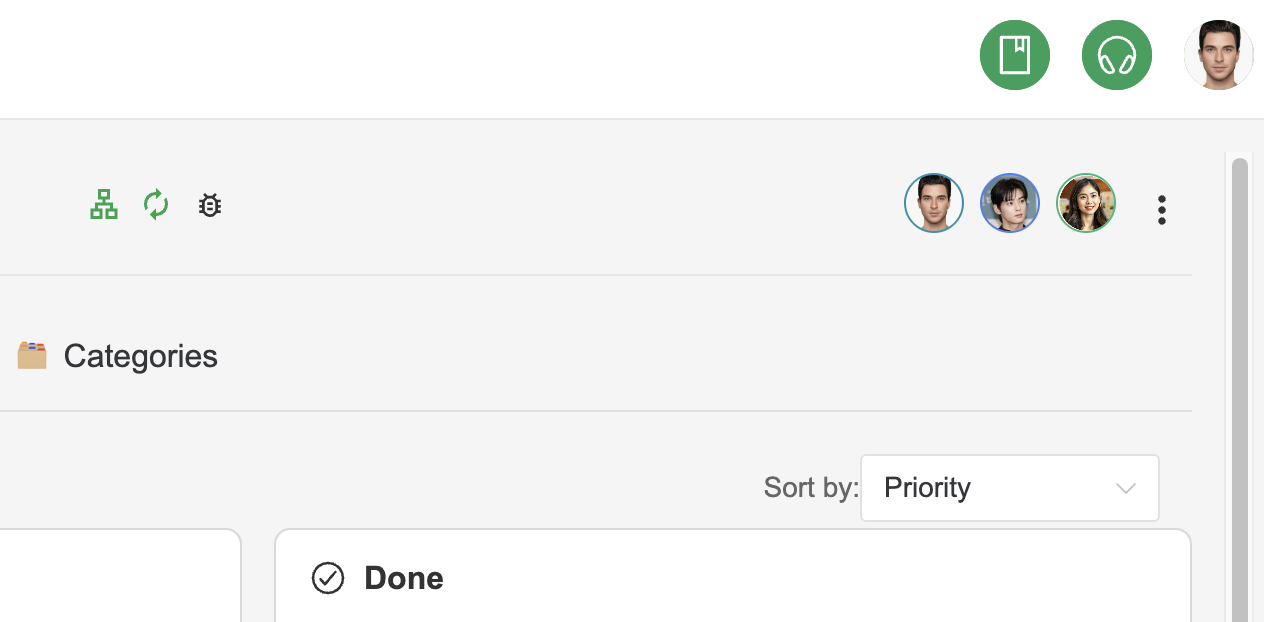The height and width of the screenshot is (622, 1264).
Task: Click the checkmark icon on the Done column
Action: (328, 578)
